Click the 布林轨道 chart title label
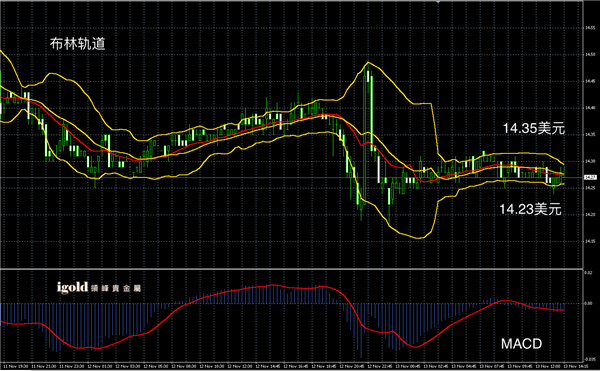Screen dimensions: 600x371 coord(77,44)
